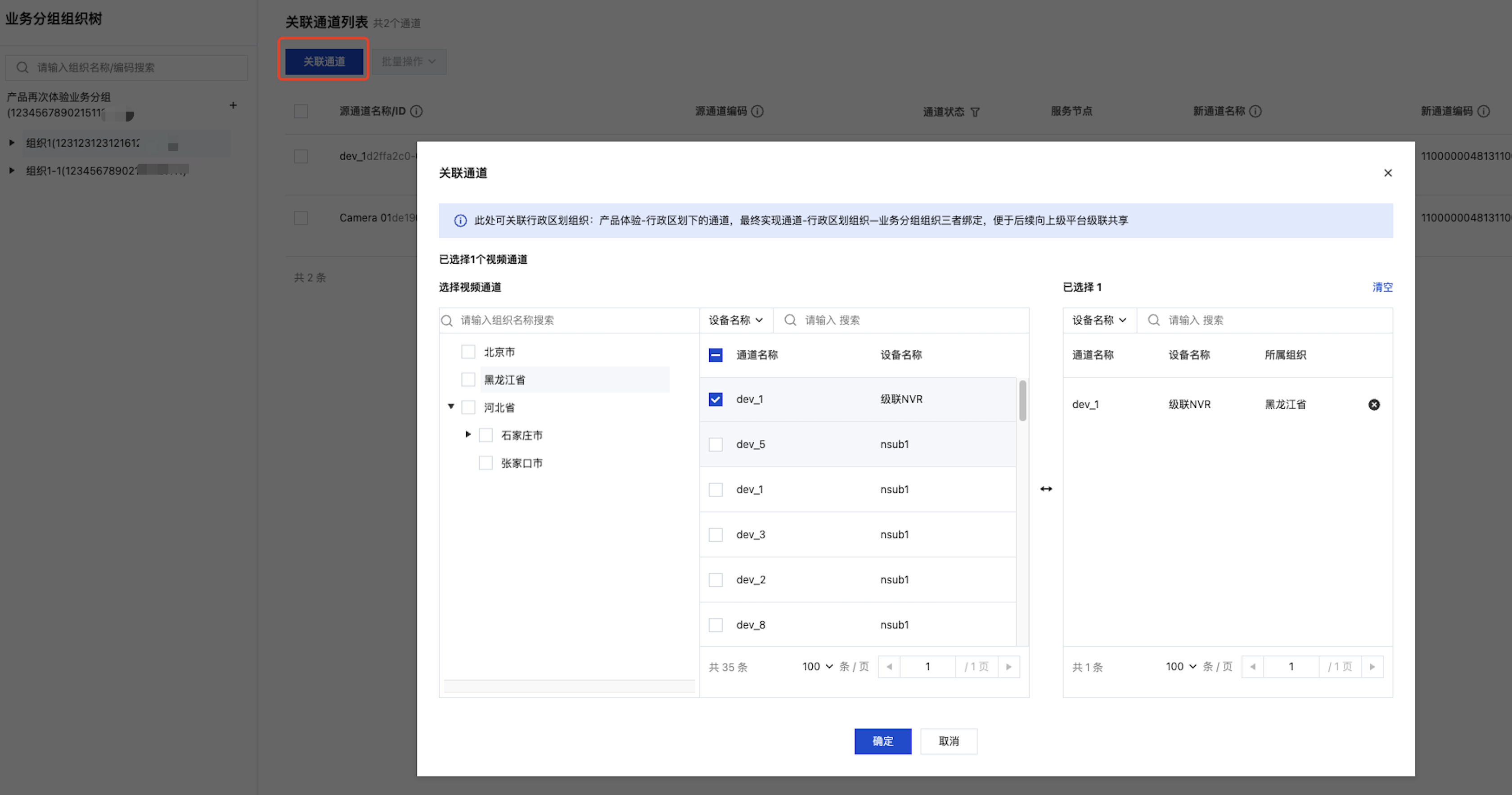Click the organization tree horizontal scrollbar

click(x=569, y=686)
